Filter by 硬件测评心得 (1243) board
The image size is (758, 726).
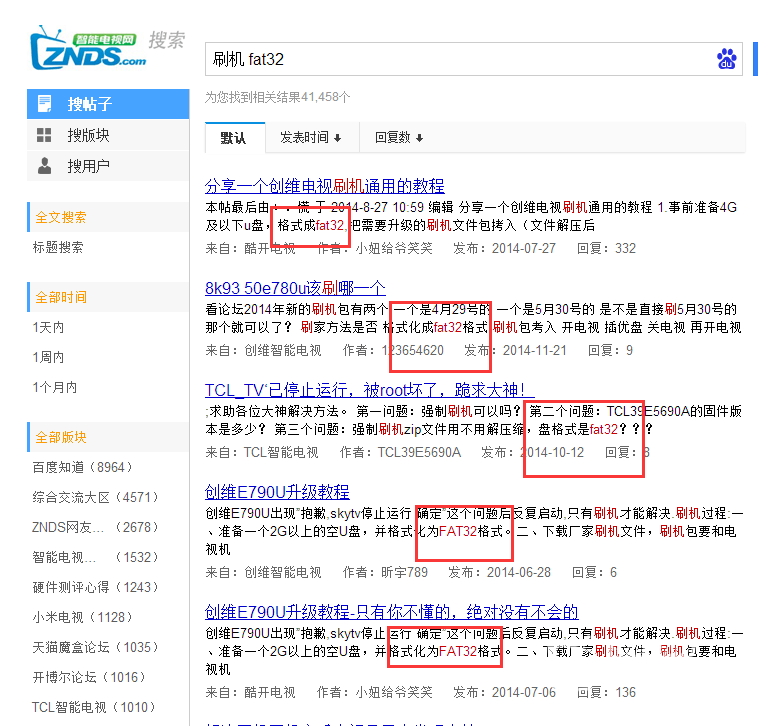click(x=95, y=587)
